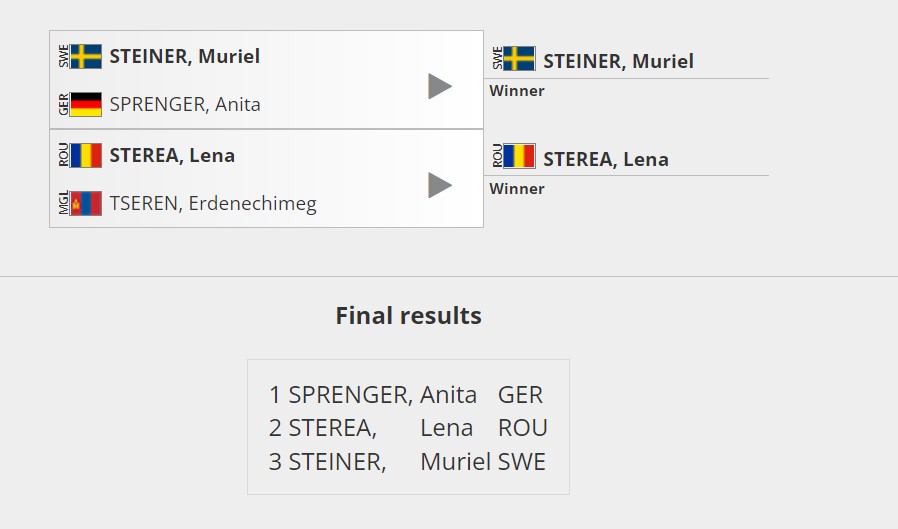Click second place STEREA in Final results
Viewport: 898px width, 529px height.
[x=332, y=428]
